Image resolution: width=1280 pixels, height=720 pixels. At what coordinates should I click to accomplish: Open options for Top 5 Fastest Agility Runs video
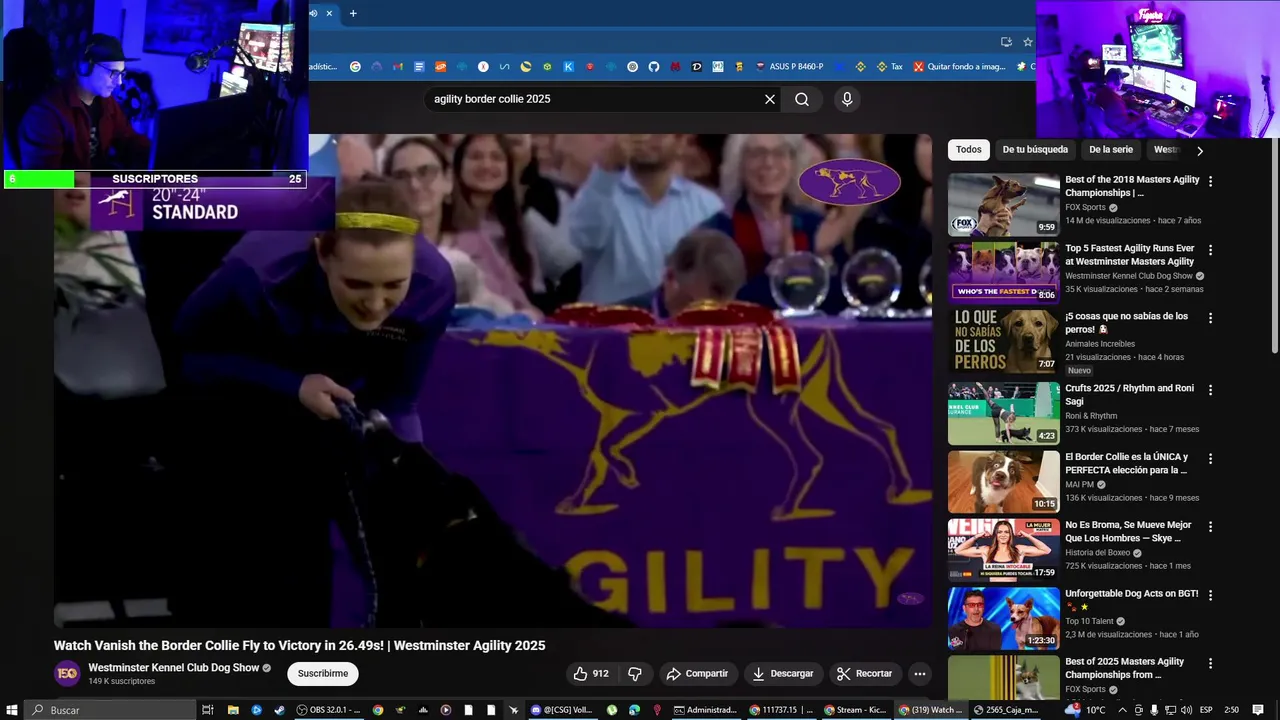1210,250
